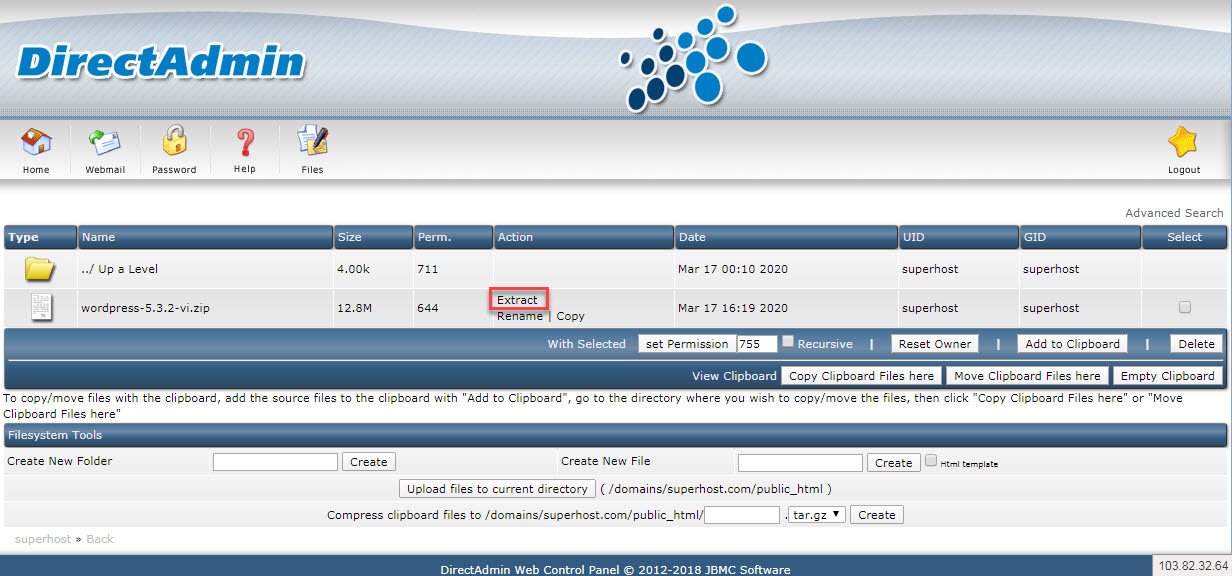Click the Home house icon

(x=36, y=145)
